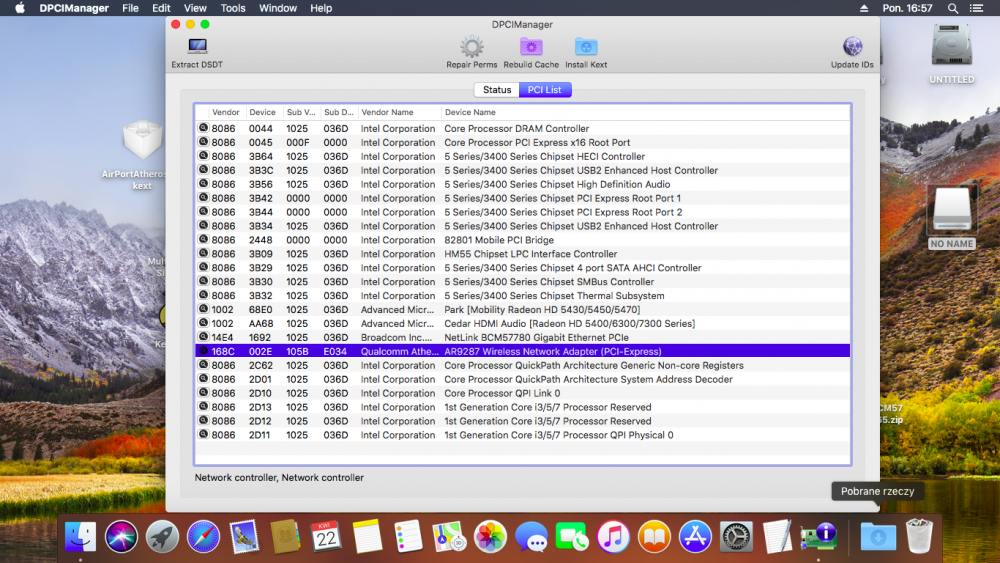Select the PCI Express Root Port 1 row

pos(522,198)
